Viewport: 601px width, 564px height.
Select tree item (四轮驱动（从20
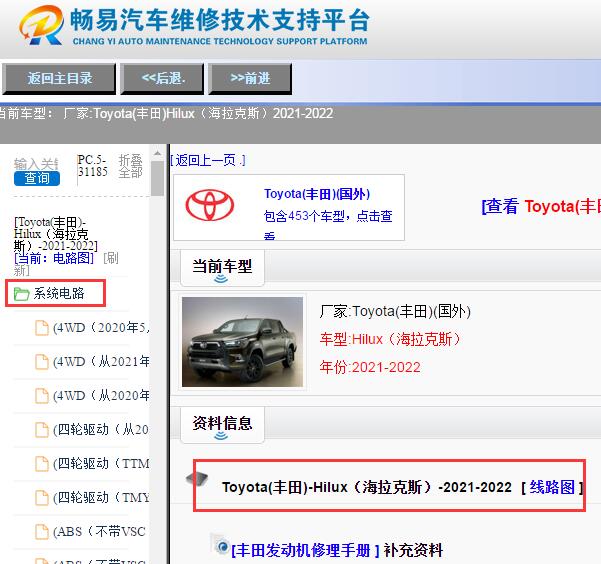point(101,430)
